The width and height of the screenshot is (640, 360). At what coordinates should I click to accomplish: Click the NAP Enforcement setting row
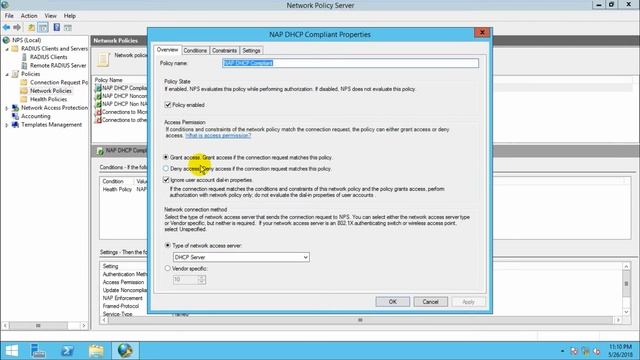[122, 298]
